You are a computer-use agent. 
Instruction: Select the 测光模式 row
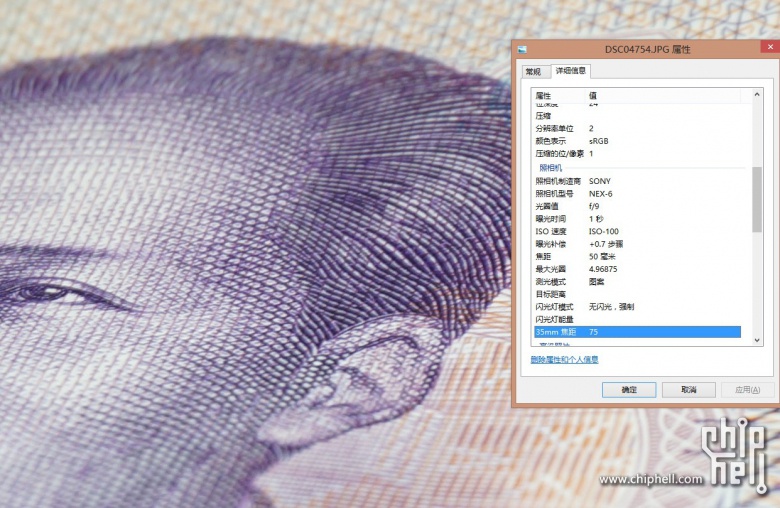pyautogui.click(x=638, y=282)
